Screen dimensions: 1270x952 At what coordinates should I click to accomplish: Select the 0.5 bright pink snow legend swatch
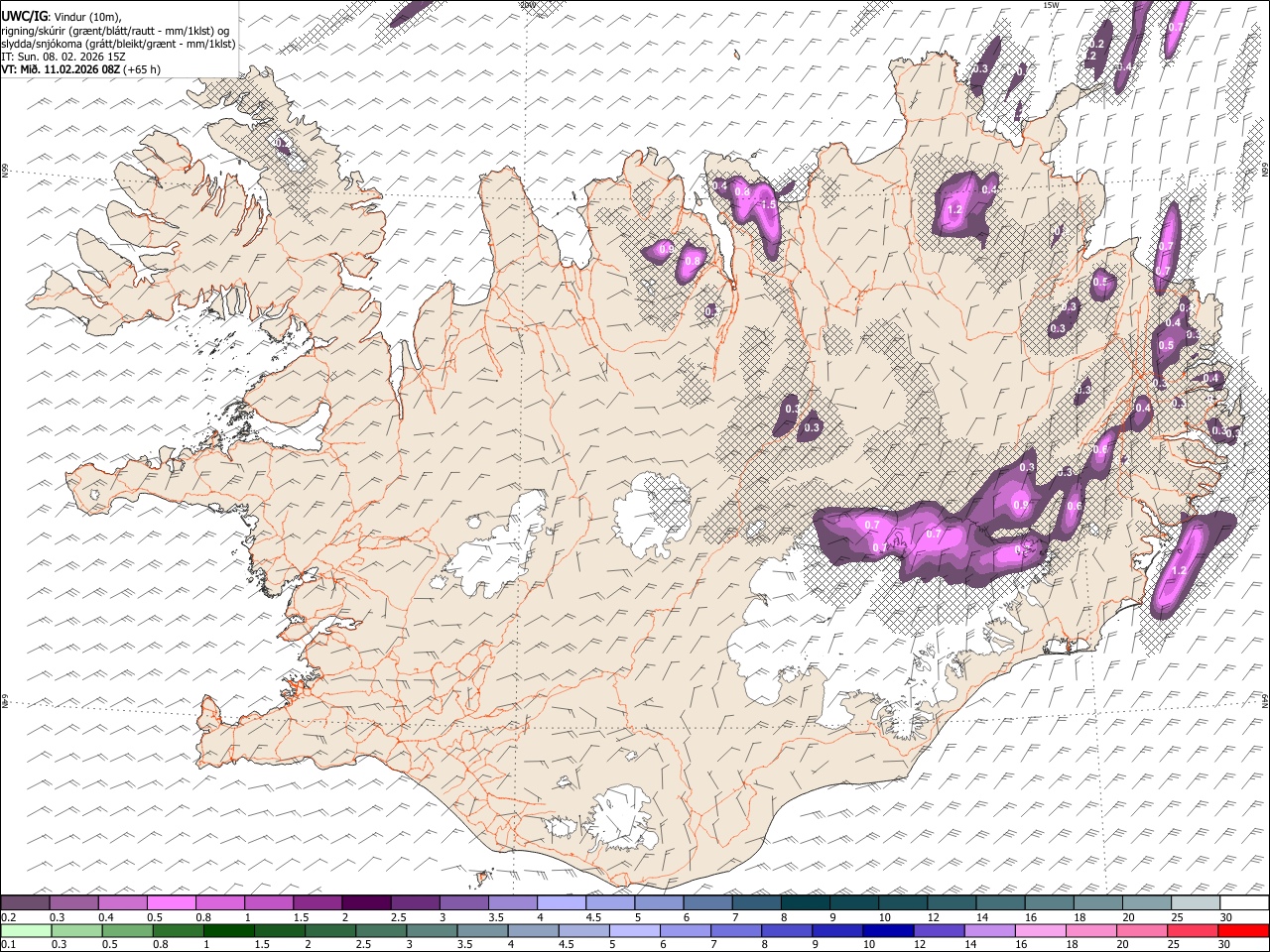coord(172,902)
